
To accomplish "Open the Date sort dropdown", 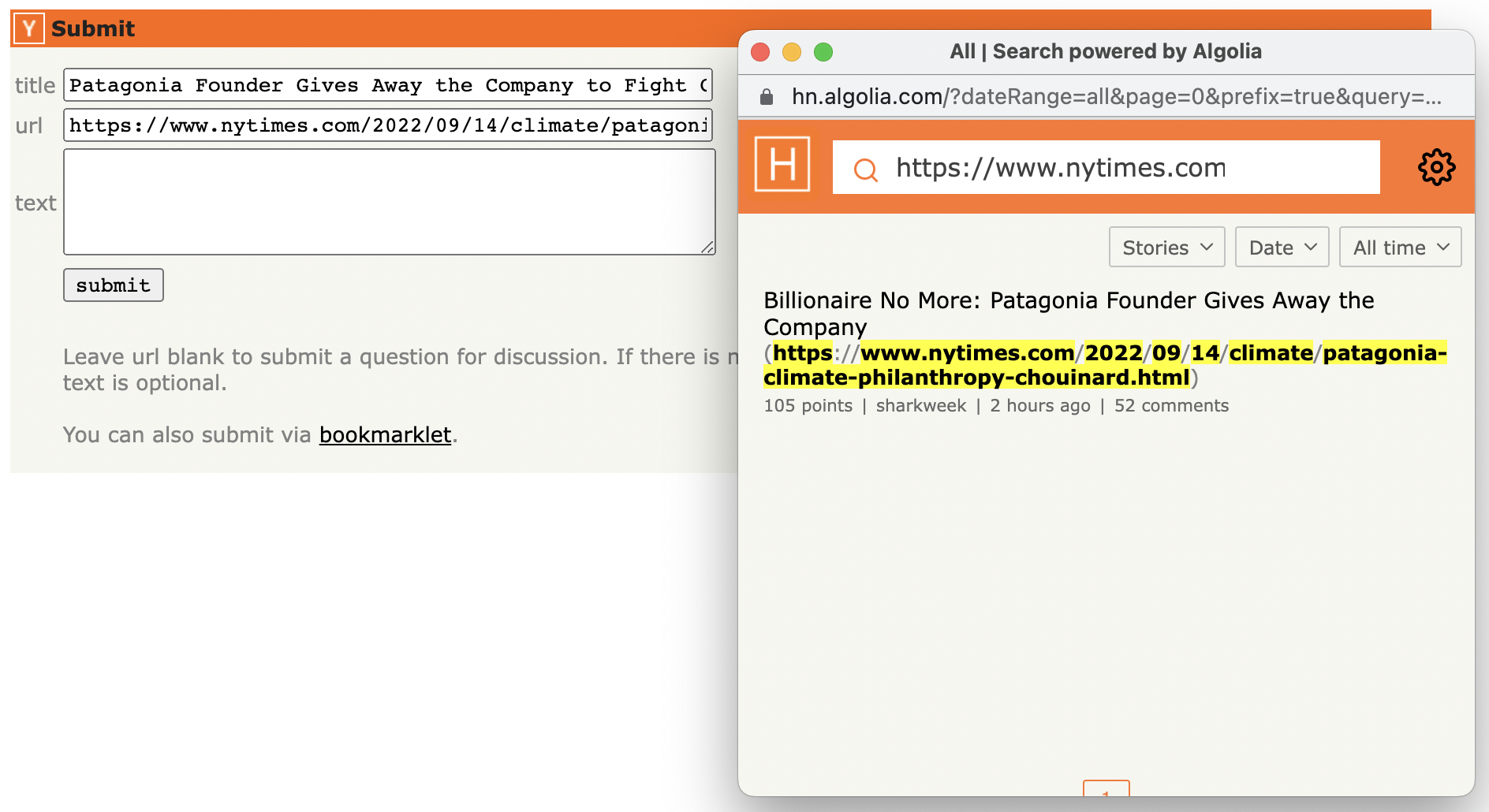I will (1282, 248).
